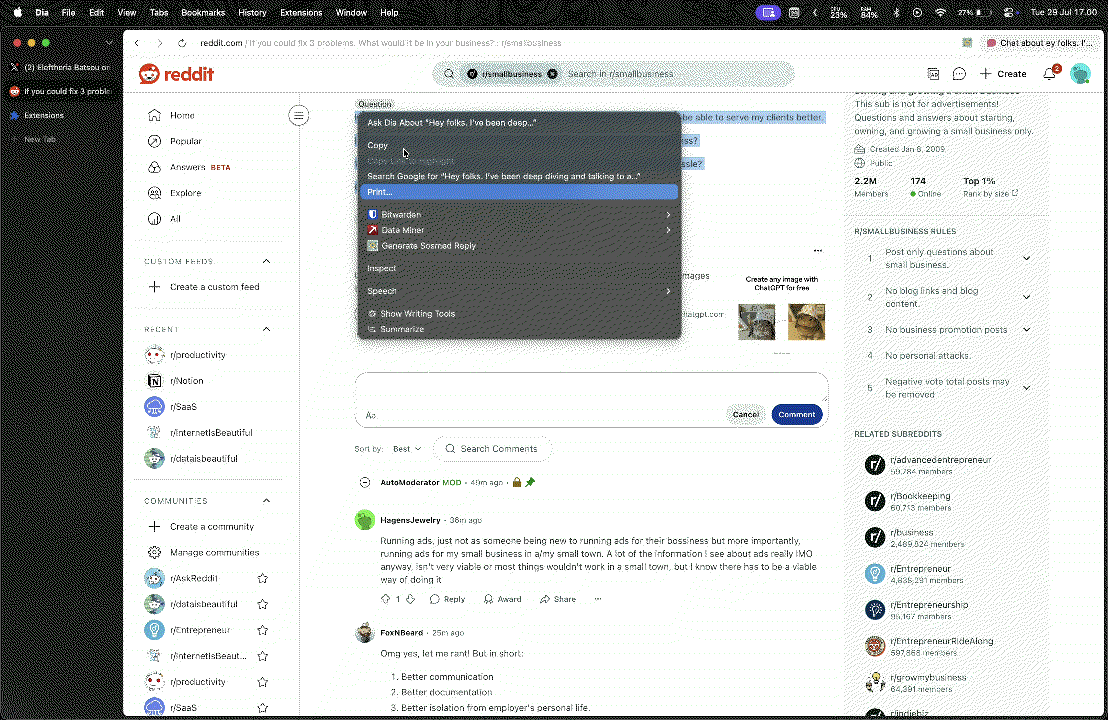Favorite r/SaaS community with star
Screen dimensions: 1108x720
tap(262, 708)
